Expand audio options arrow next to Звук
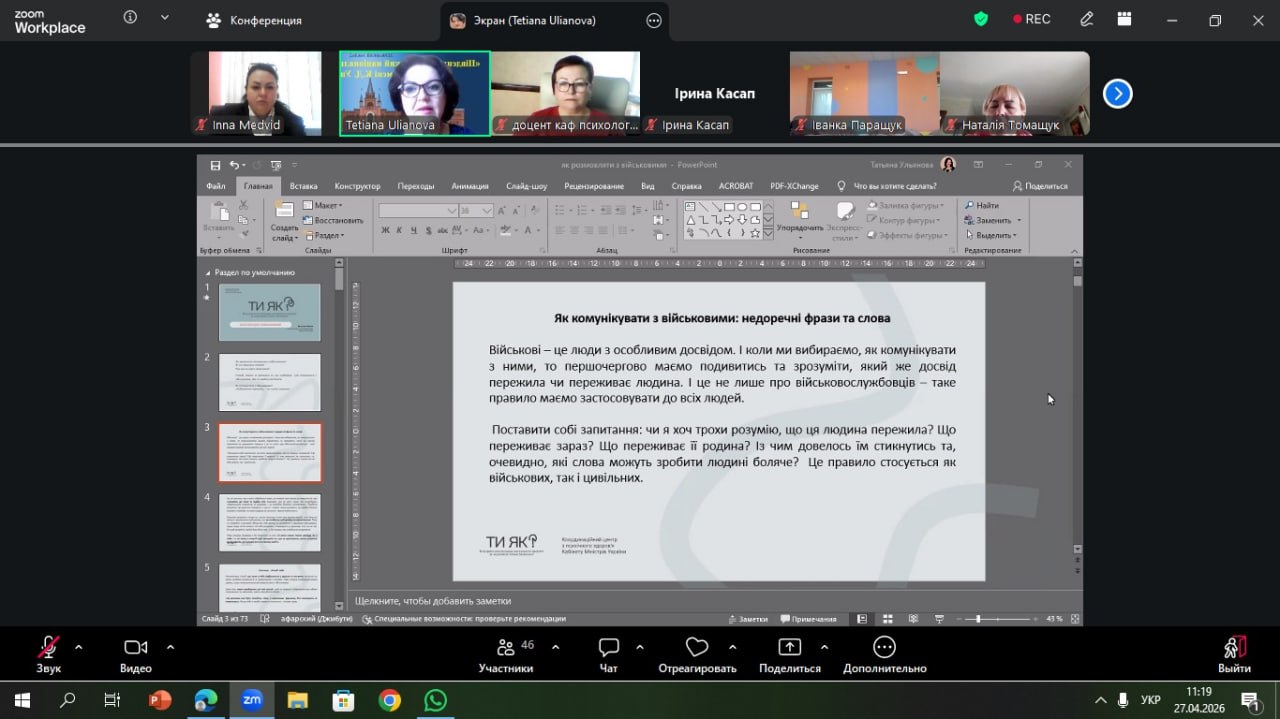The height and width of the screenshot is (719, 1280). point(79,646)
